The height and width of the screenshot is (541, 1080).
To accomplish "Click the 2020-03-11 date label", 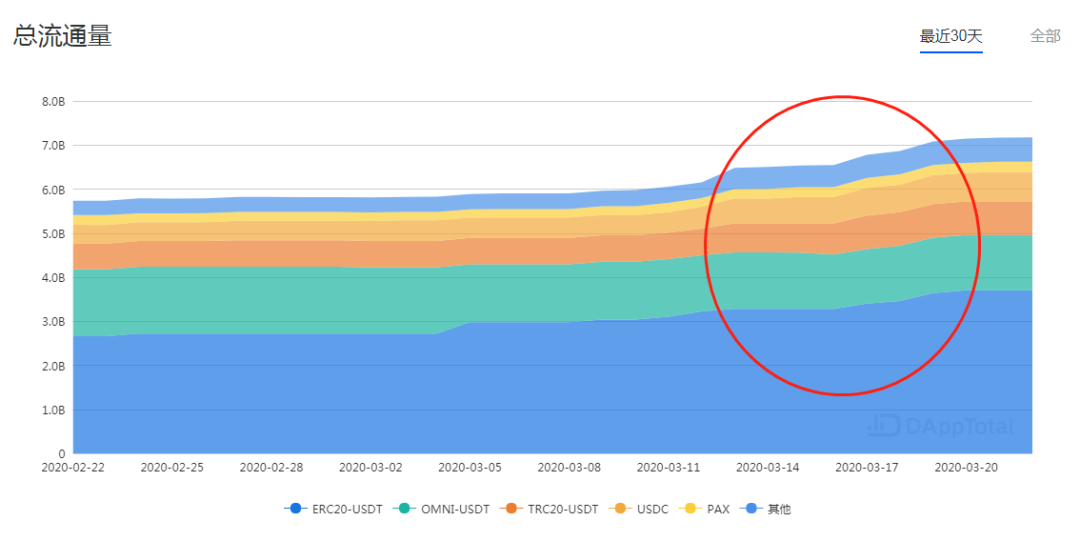I will tap(668, 467).
